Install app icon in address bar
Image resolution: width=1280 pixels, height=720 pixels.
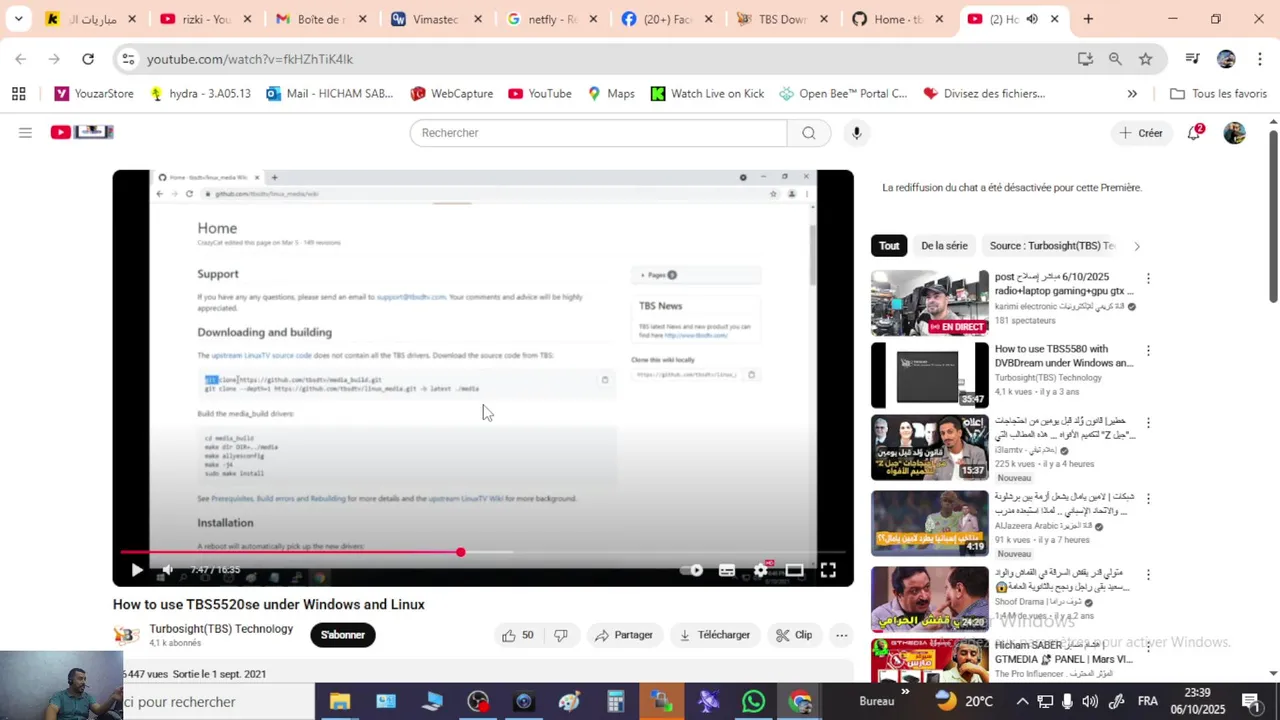(1085, 59)
